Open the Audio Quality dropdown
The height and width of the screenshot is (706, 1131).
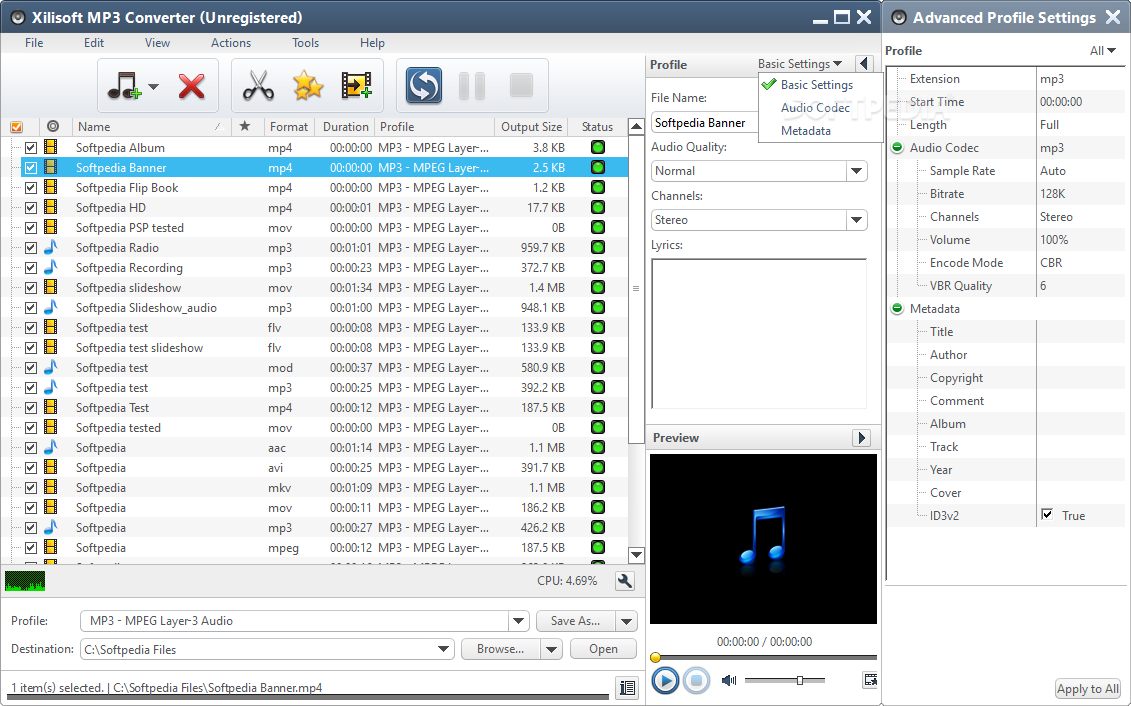coord(856,171)
